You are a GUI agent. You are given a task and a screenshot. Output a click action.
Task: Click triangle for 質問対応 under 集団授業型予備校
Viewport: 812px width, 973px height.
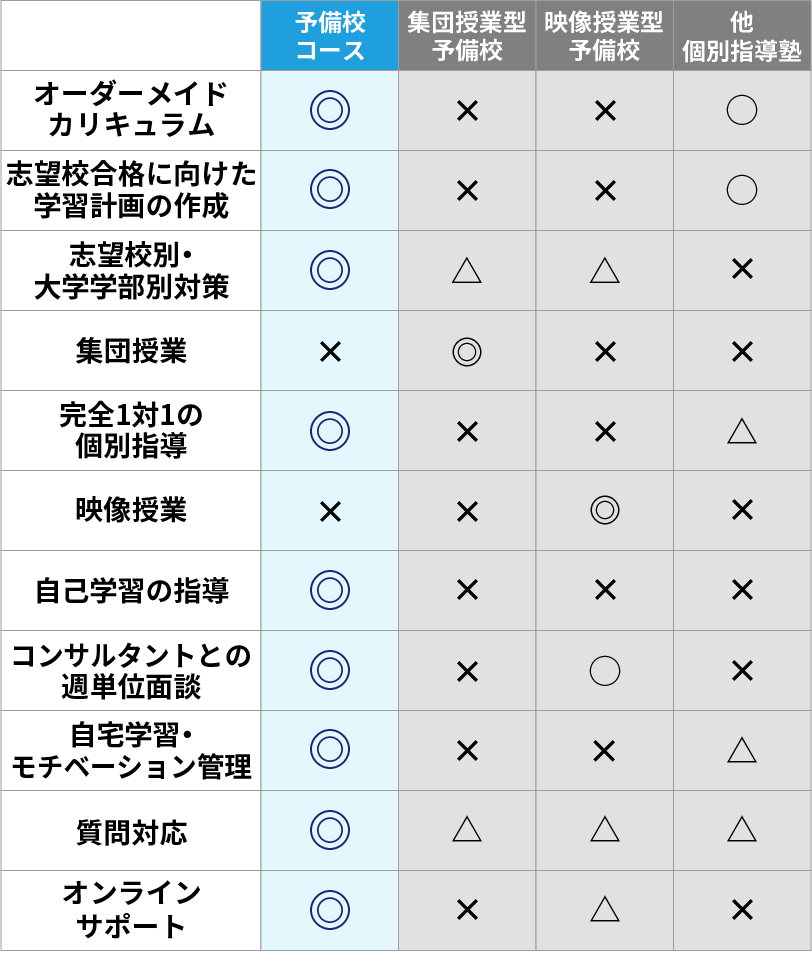467,829
